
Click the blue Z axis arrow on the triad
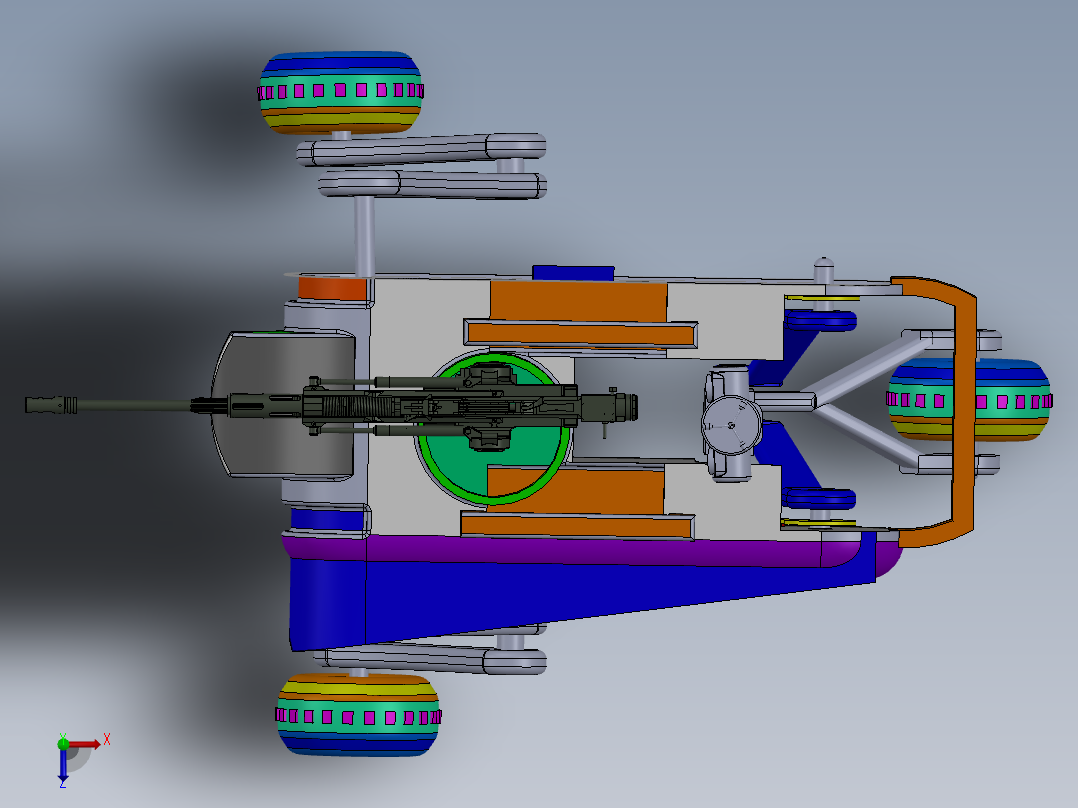pyautogui.click(x=63, y=765)
